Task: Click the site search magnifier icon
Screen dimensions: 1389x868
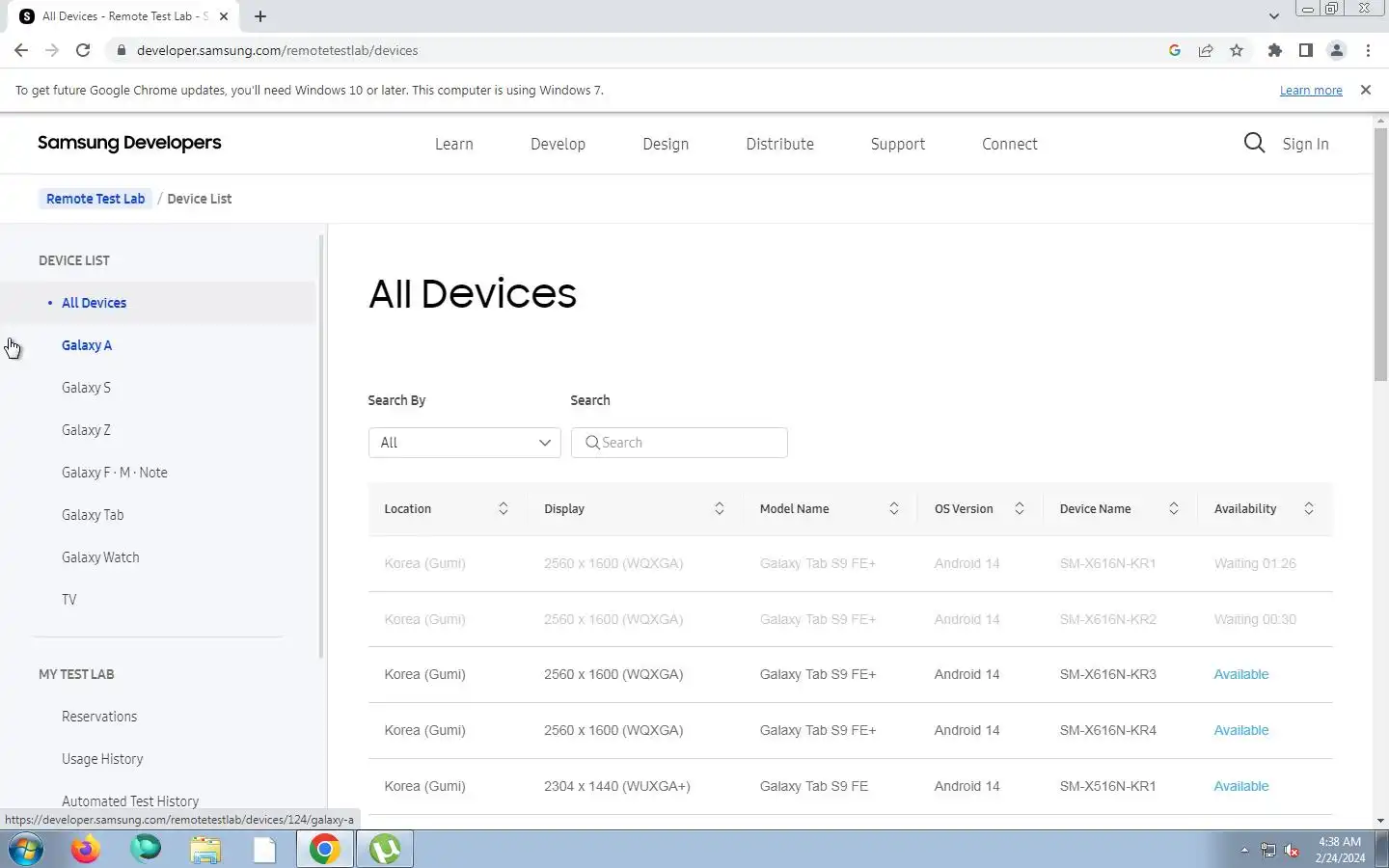Action: [1254, 144]
